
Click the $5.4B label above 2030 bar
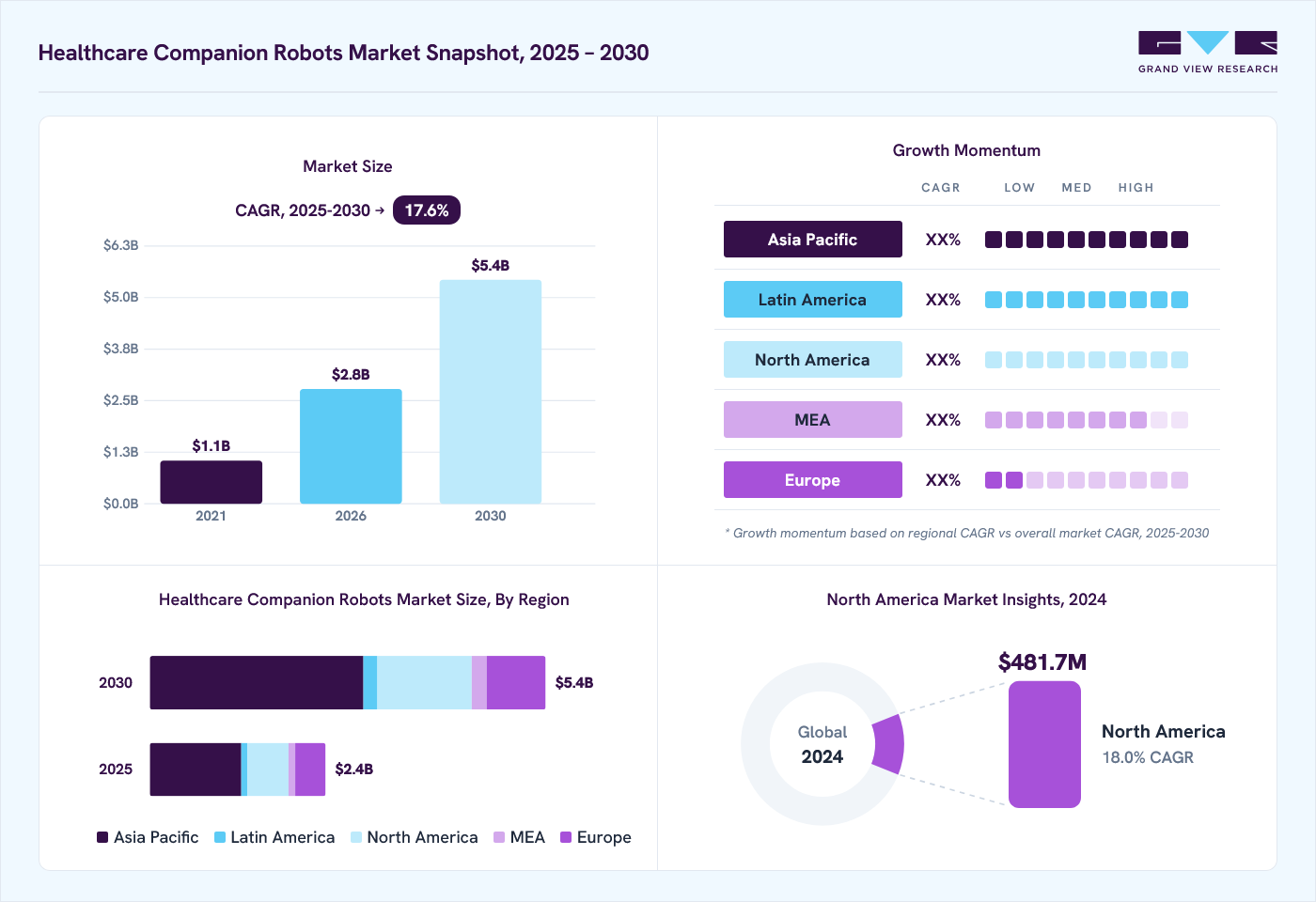coord(491,266)
